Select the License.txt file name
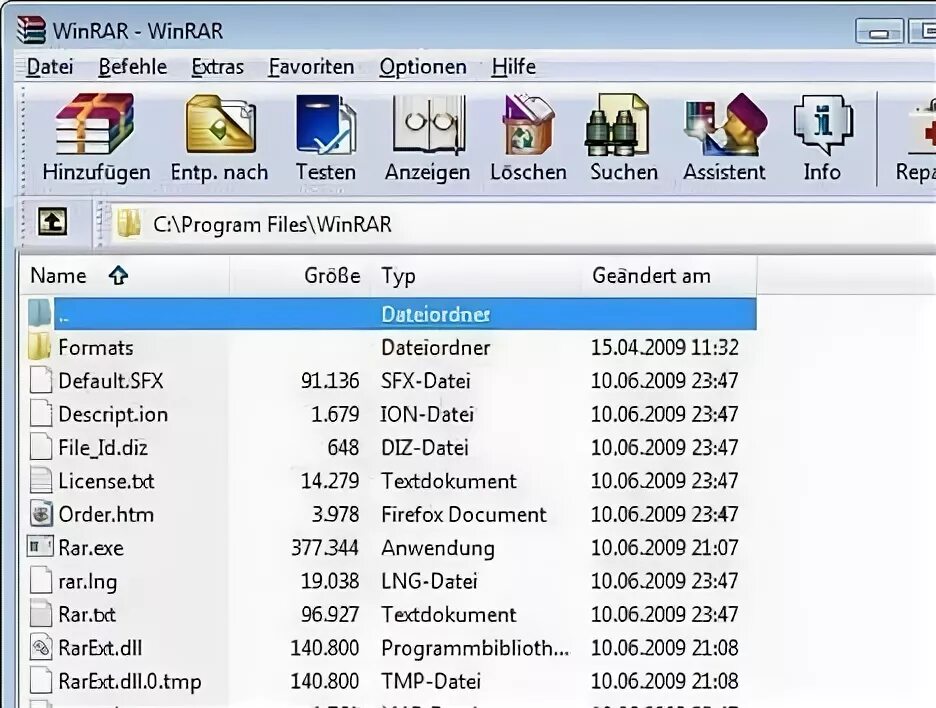 point(106,481)
